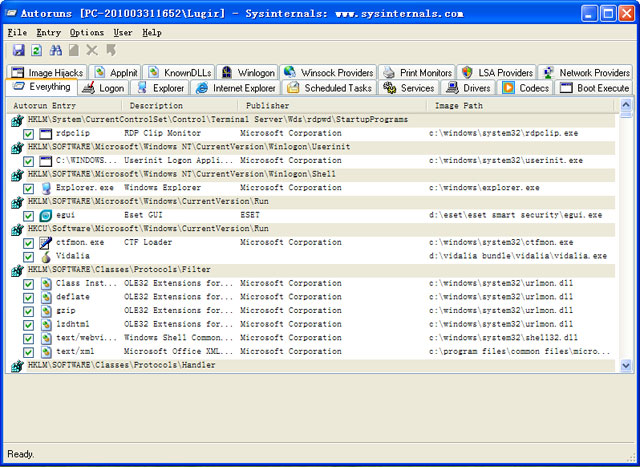Click registry icon of HKCU Run key
This screenshot has width=640, height=467.
coord(17,229)
